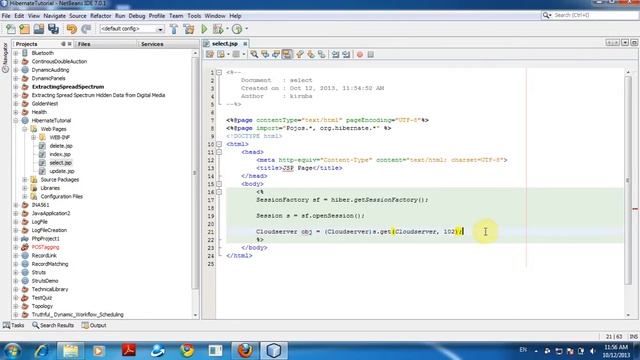Screen dimensions: 640x360
Task: Open the Search Results panel button
Action: point(53,325)
